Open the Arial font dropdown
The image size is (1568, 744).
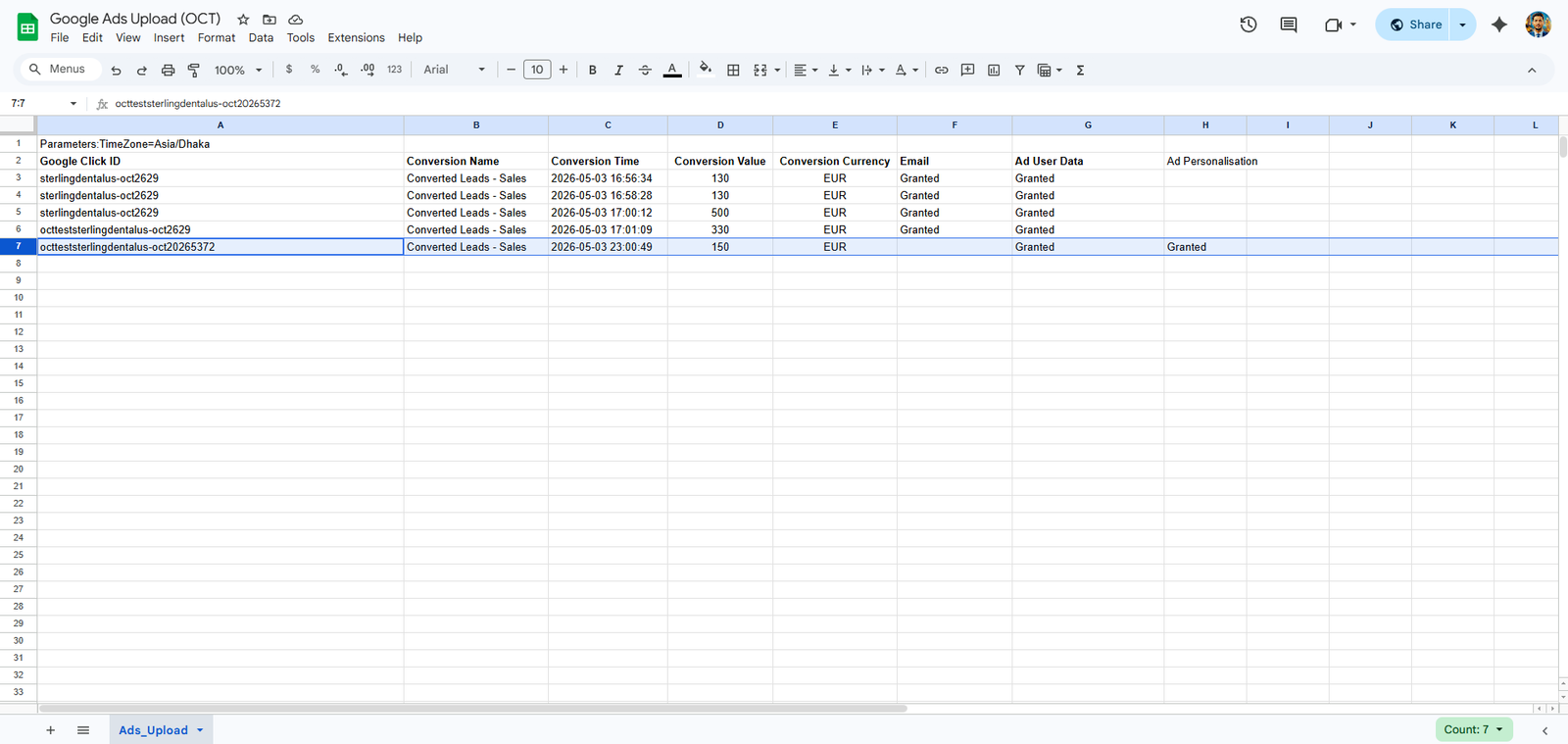tap(455, 70)
